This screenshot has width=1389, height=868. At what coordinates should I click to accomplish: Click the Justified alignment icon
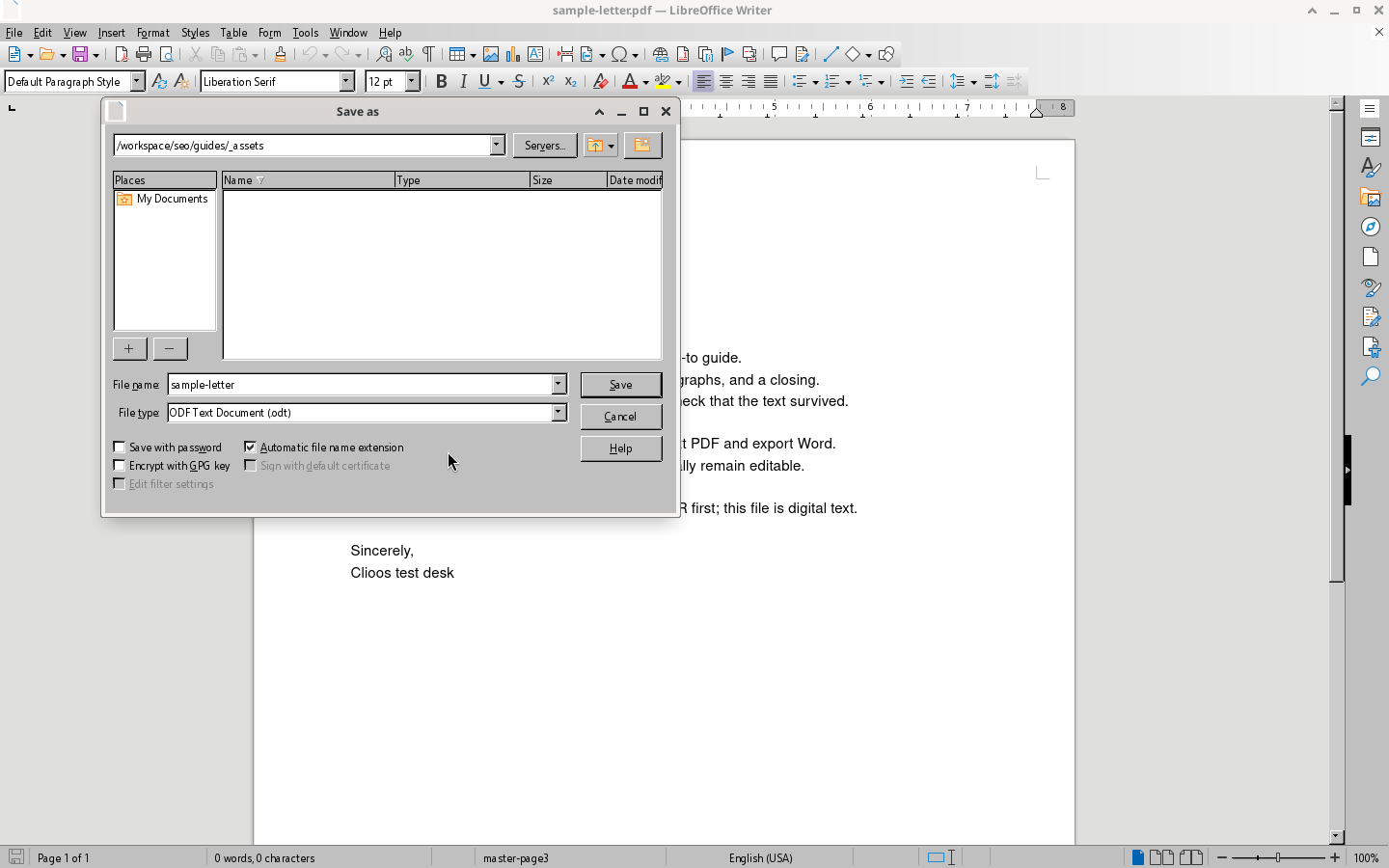point(771,82)
